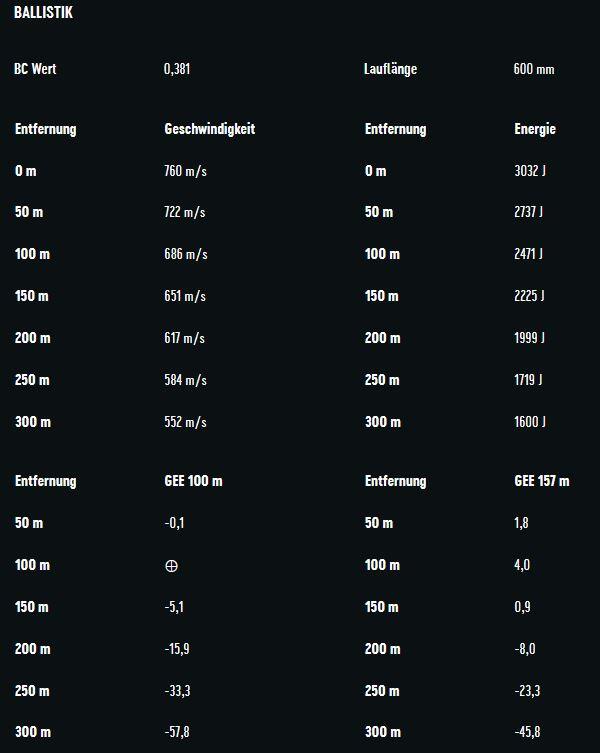The height and width of the screenshot is (753, 600).
Task: Click the muzzle velocity 760 m/s value
Action: pyautogui.click(x=185, y=171)
